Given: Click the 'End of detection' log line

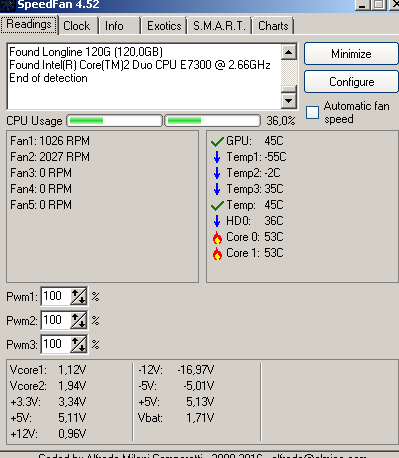Looking at the screenshot, I should (48, 78).
